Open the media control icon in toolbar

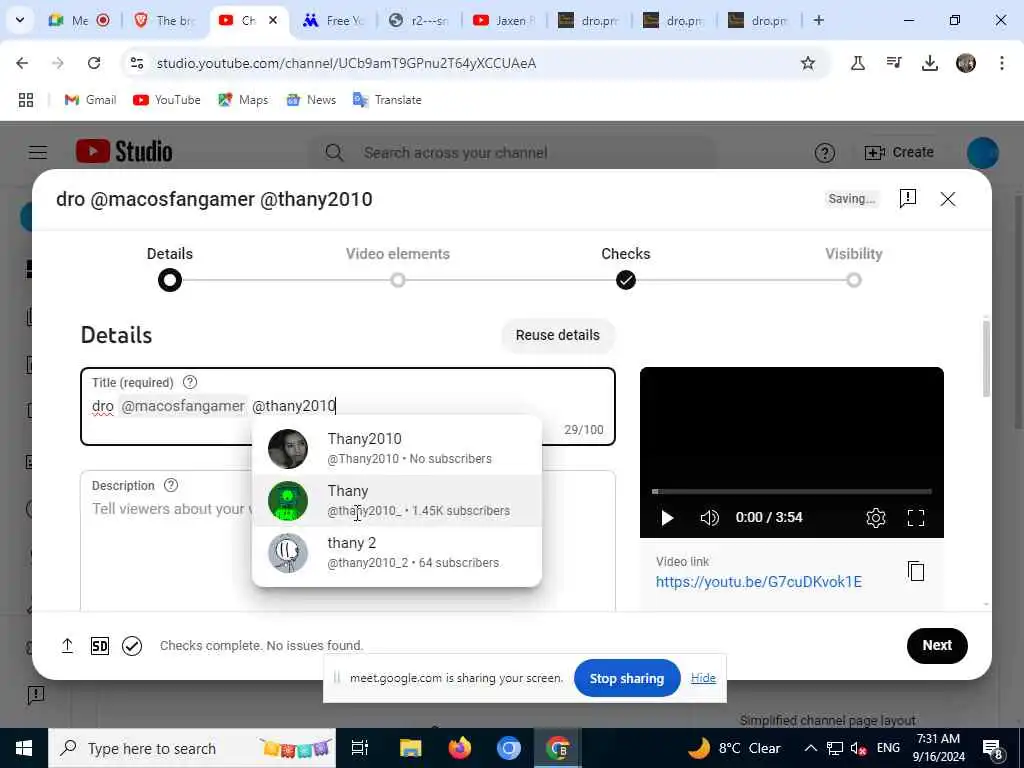[x=894, y=63]
